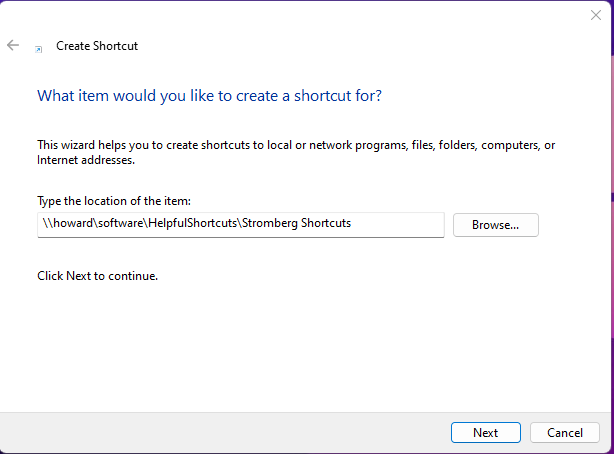The width and height of the screenshot is (614, 454).
Task: Click 'Type the location of the item' label
Action: click(x=120, y=201)
